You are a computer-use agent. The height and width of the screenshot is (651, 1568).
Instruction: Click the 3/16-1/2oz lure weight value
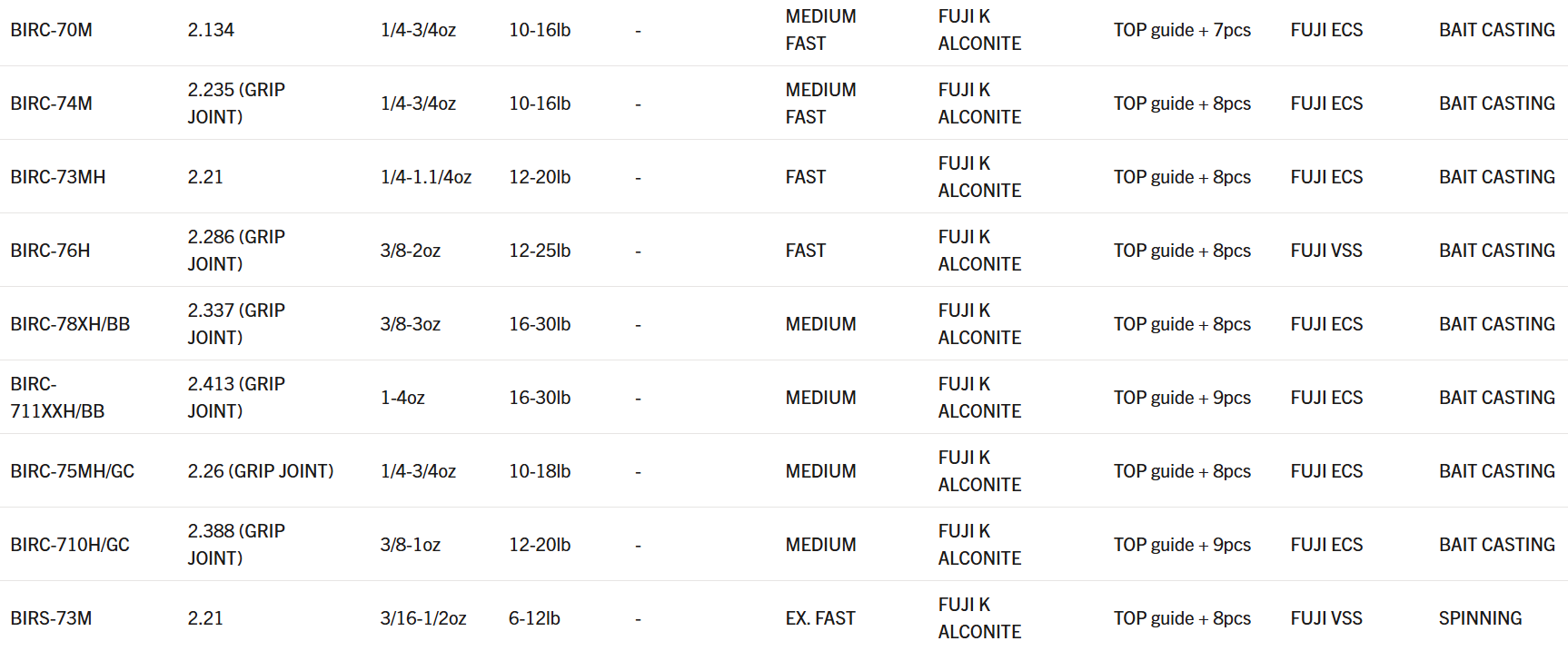point(423,618)
